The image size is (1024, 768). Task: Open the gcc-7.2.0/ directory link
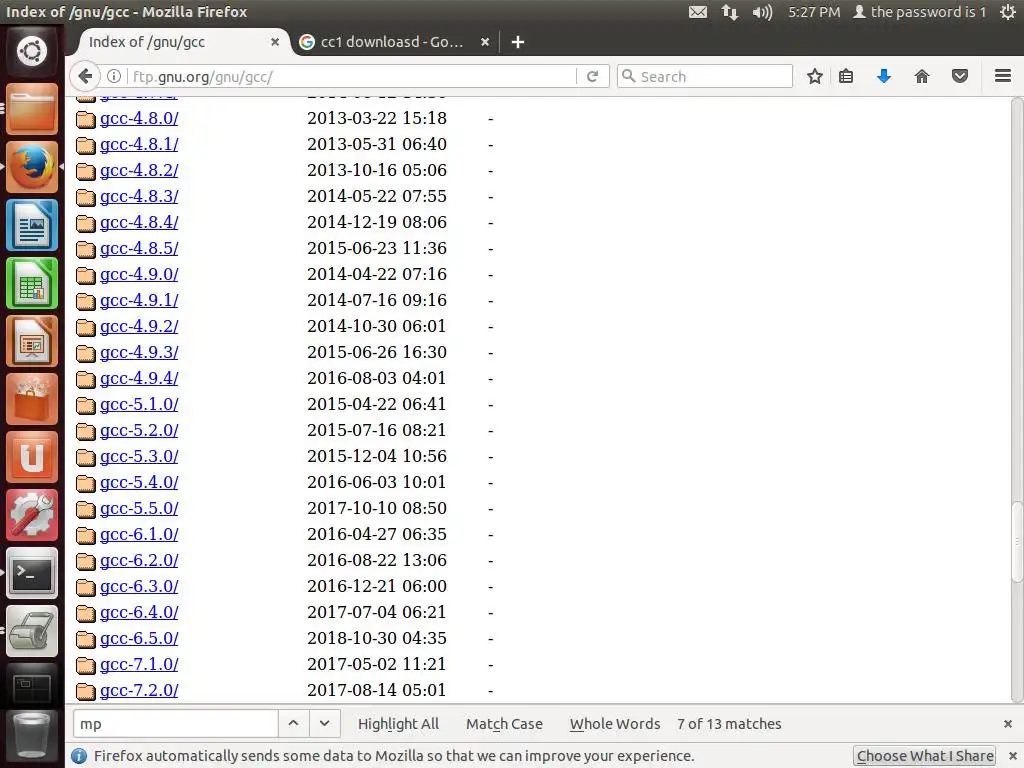pyautogui.click(x=139, y=690)
